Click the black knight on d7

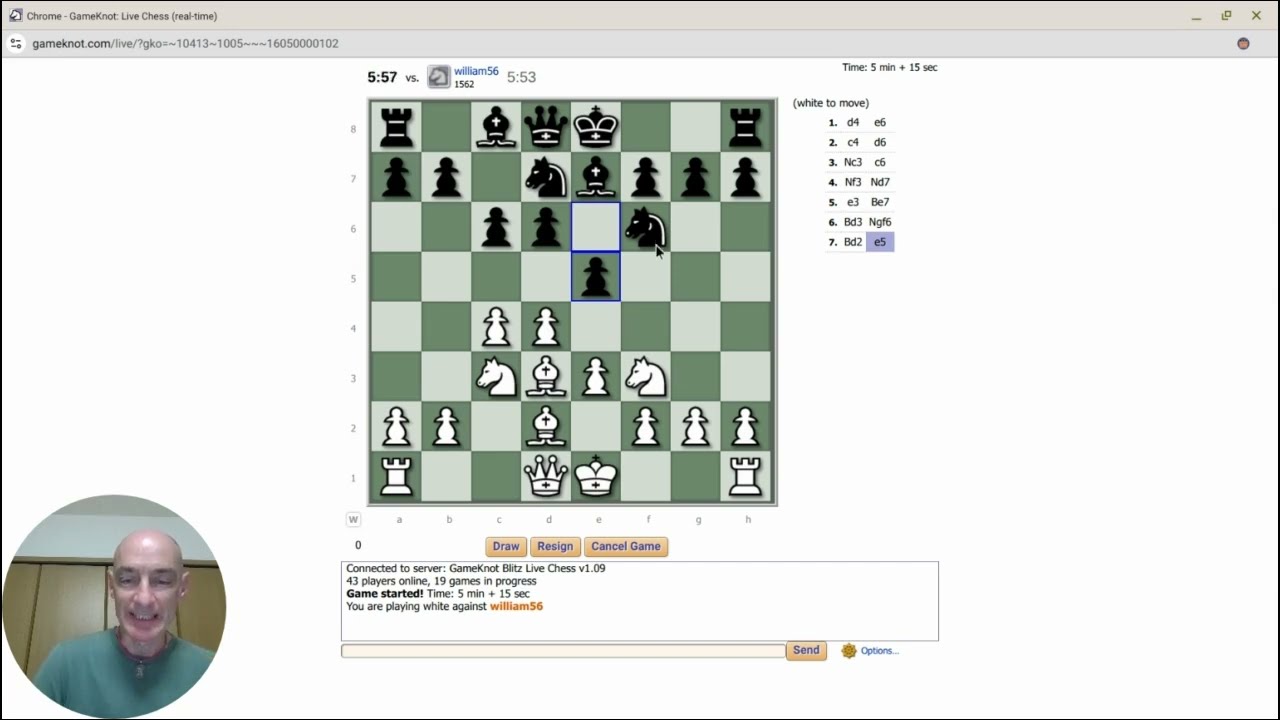click(x=546, y=177)
